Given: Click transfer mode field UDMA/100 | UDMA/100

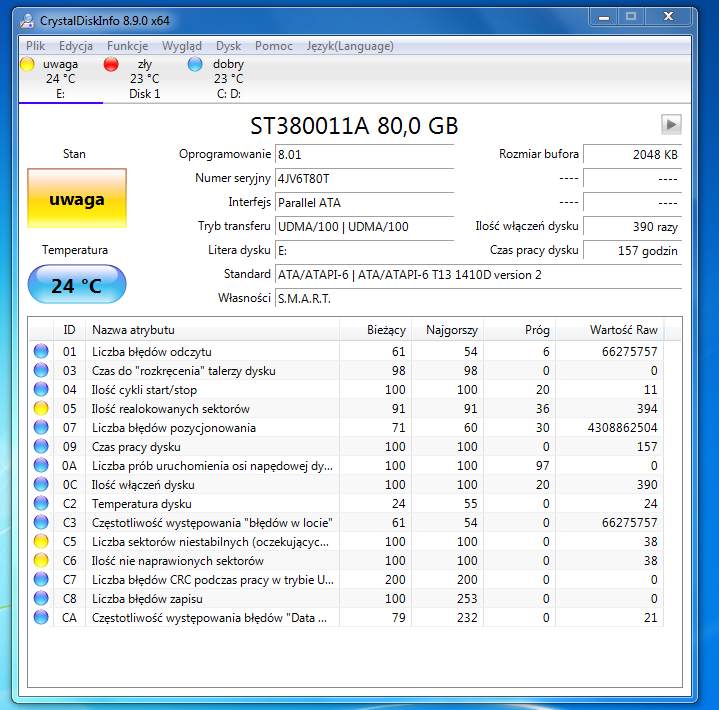Looking at the screenshot, I should [365, 227].
